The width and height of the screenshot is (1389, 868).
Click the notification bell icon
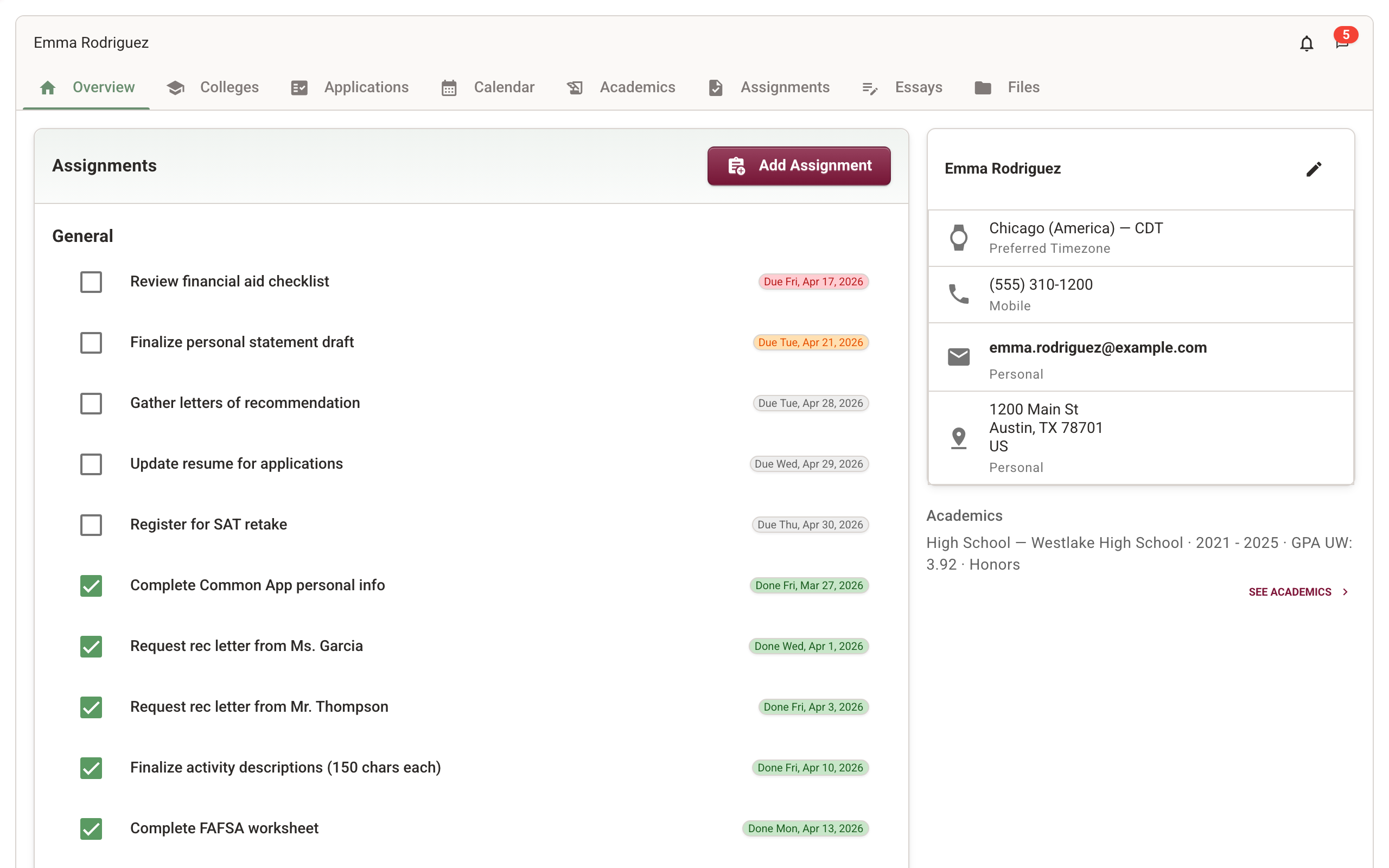pyautogui.click(x=1307, y=43)
